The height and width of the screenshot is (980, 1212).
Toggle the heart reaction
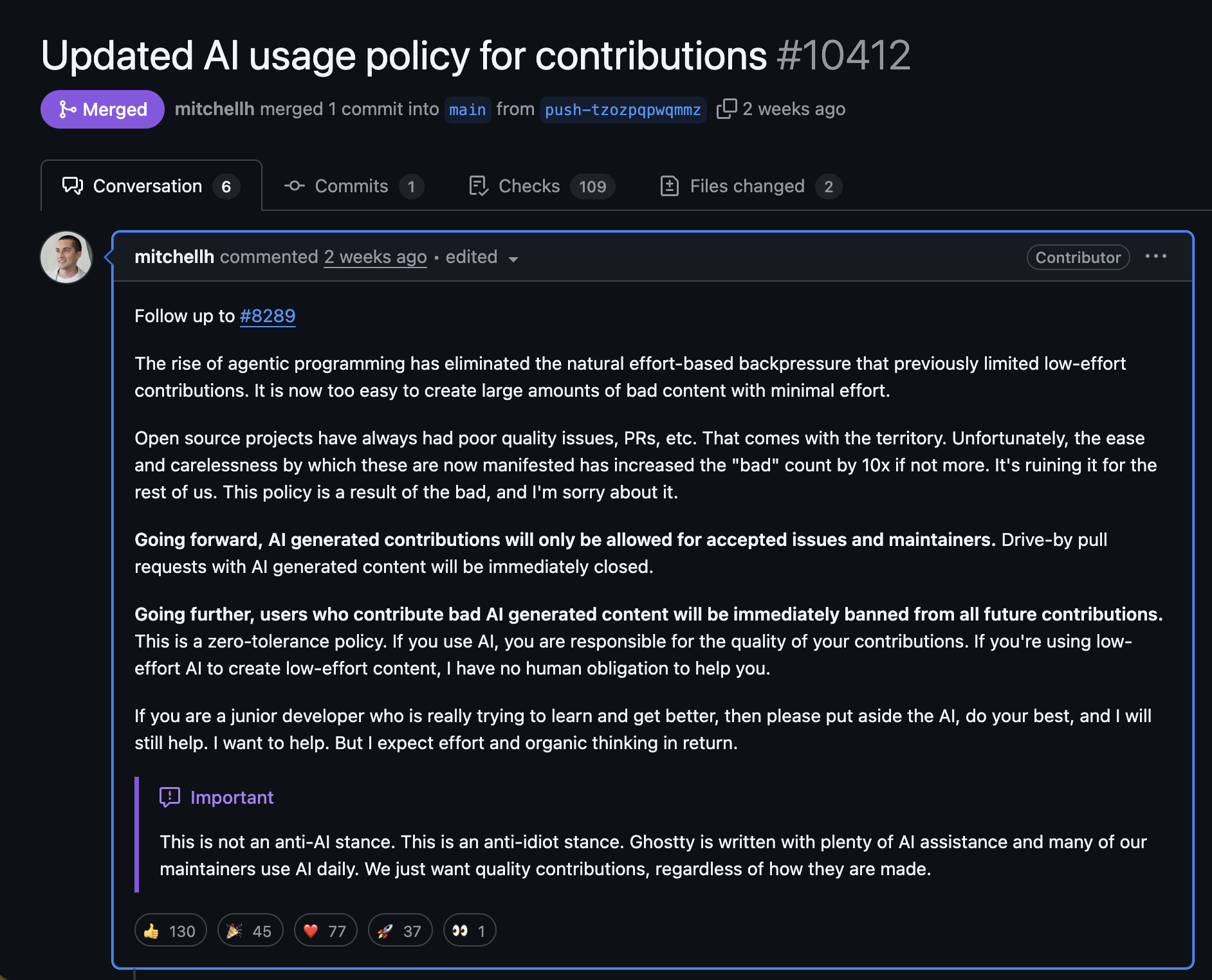click(326, 930)
